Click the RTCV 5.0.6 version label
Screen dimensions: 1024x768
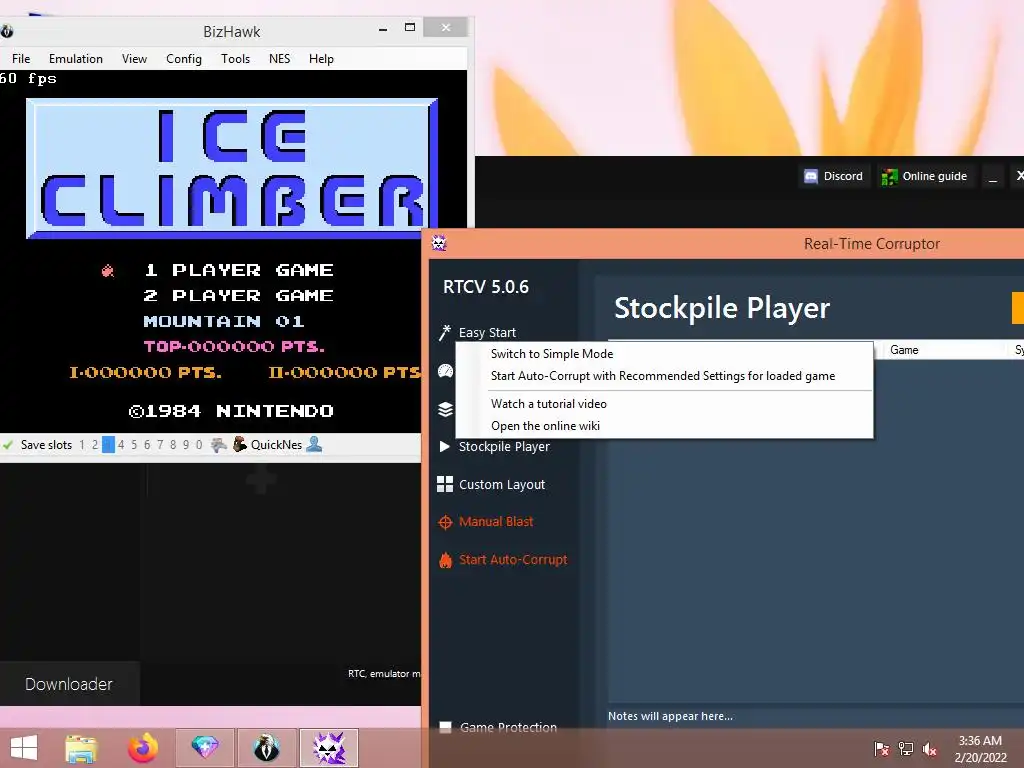pos(486,287)
